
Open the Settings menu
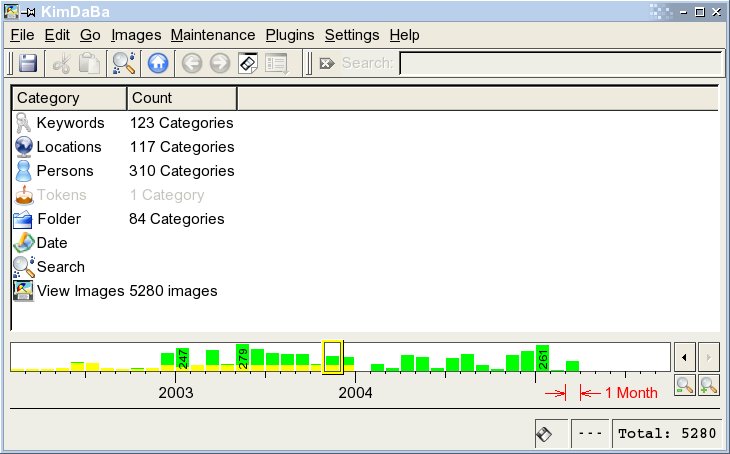[352, 35]
